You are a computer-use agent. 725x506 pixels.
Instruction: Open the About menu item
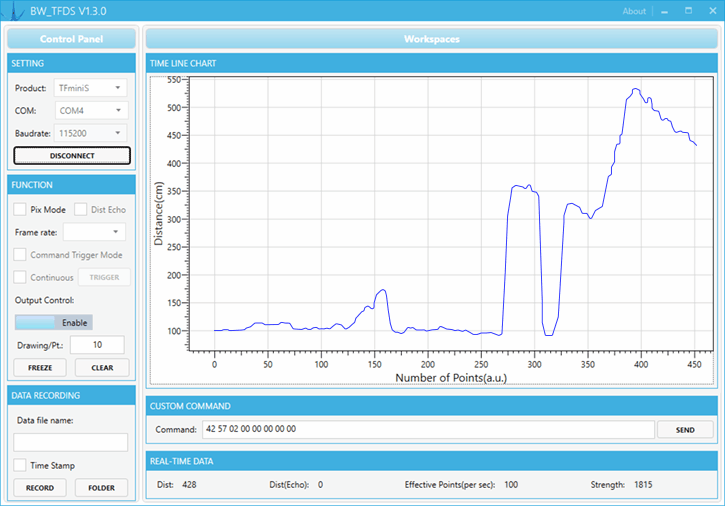coord(634,11)
